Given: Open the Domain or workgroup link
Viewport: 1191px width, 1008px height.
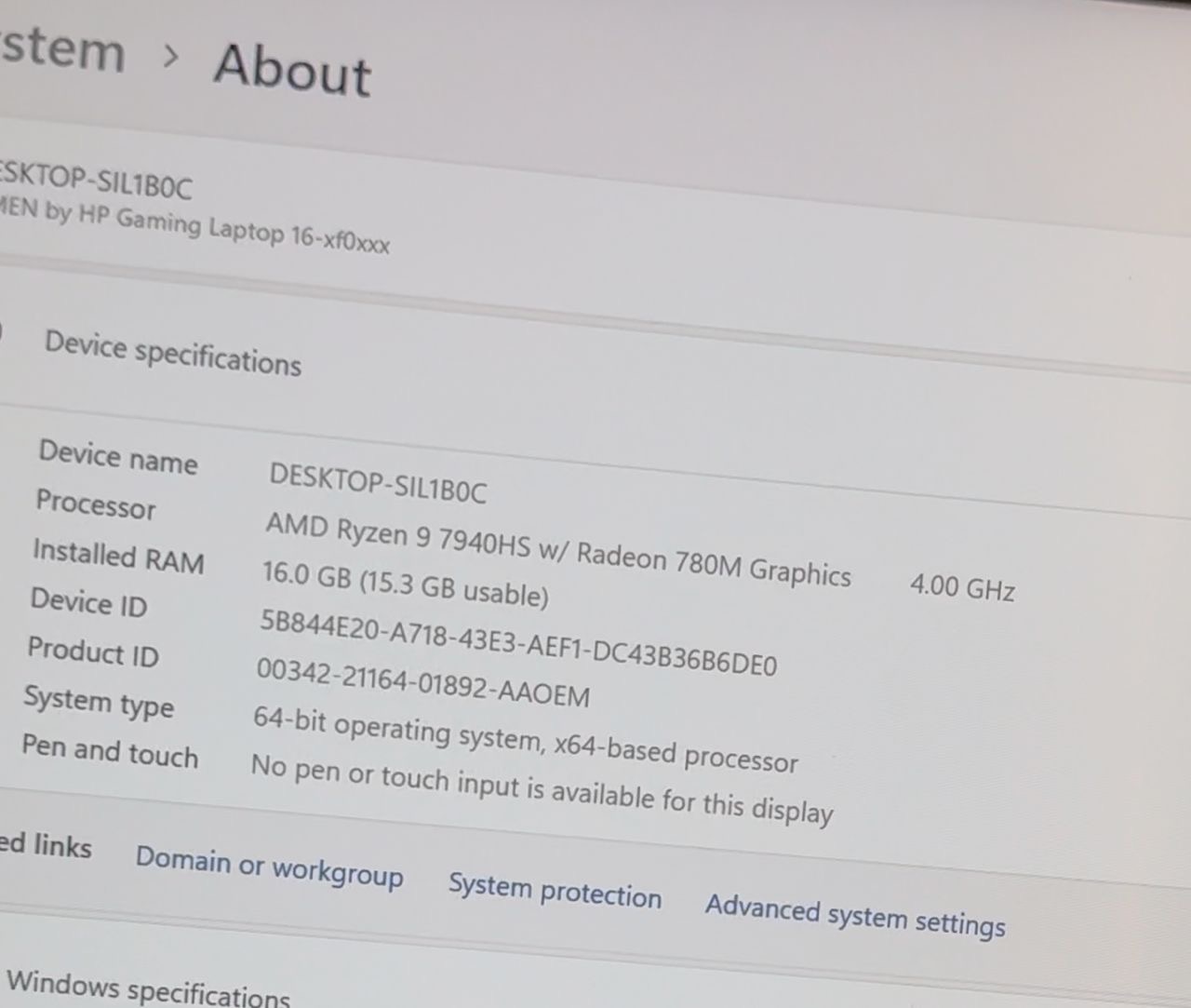Looking at the screenshot, I should pyautogui.click(x=269, y=867).
